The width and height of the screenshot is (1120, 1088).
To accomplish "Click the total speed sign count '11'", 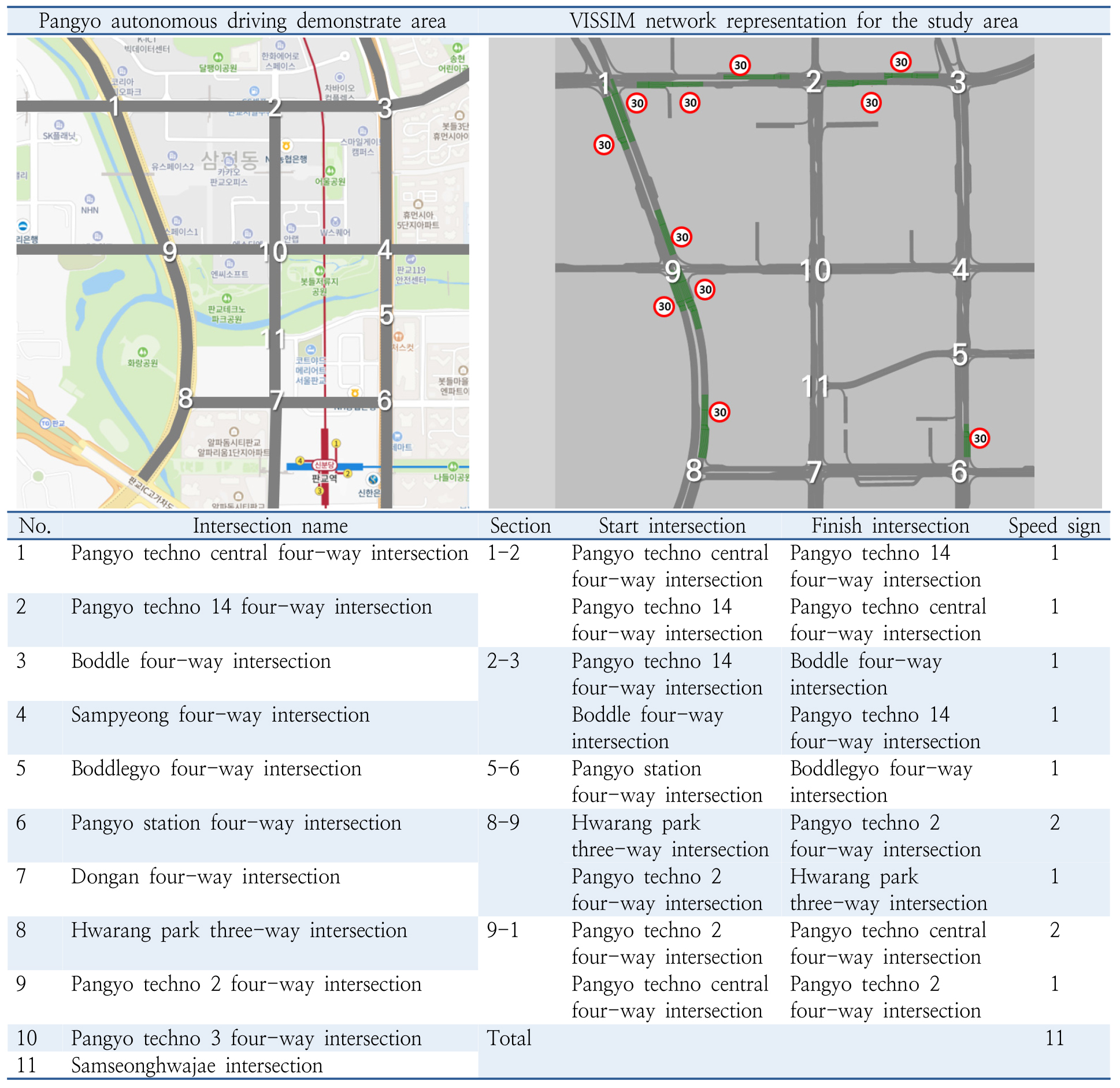I will (x=1055, y=1038).
